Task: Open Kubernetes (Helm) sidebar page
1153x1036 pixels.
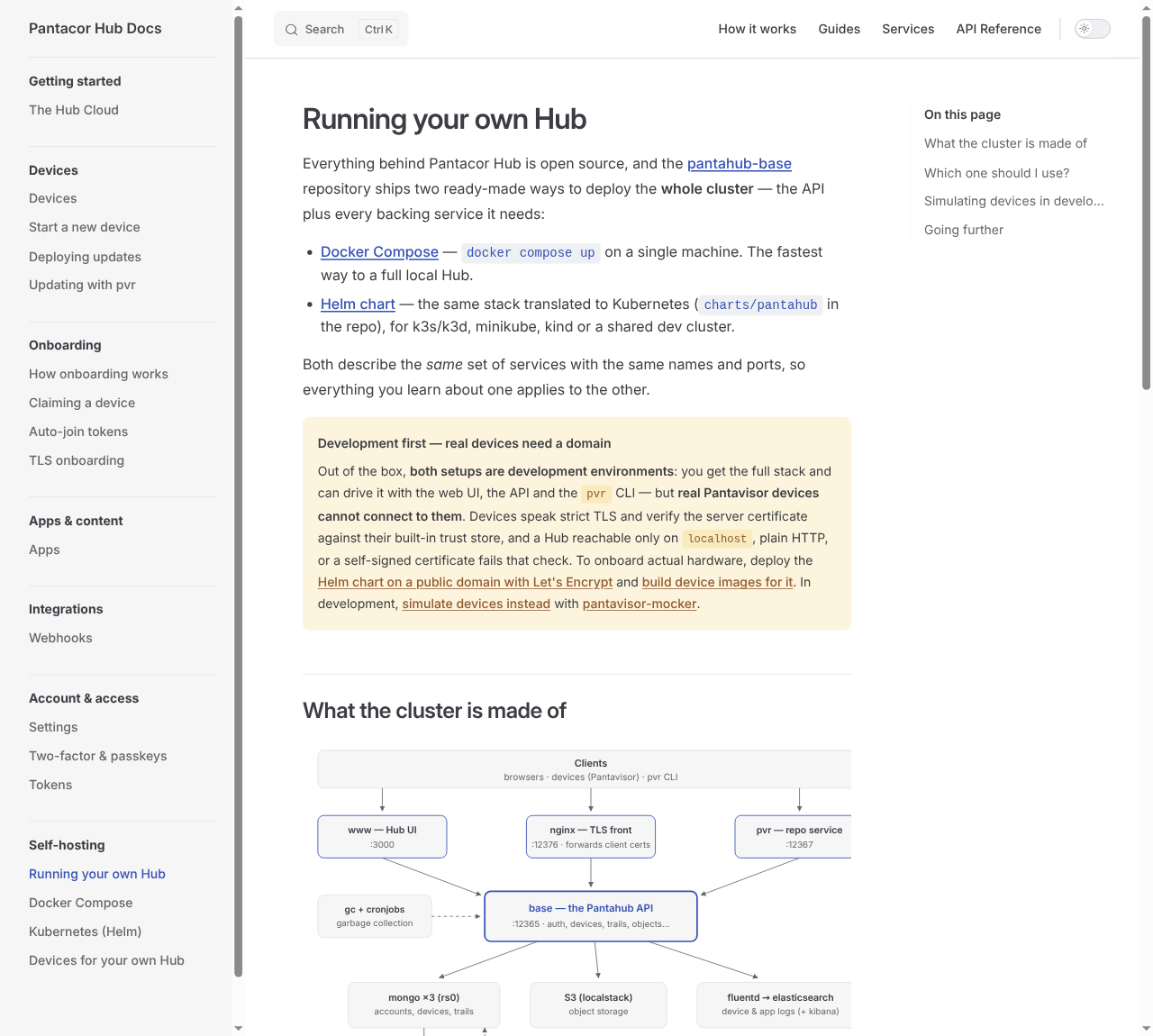Action: [x=86, y=931]
